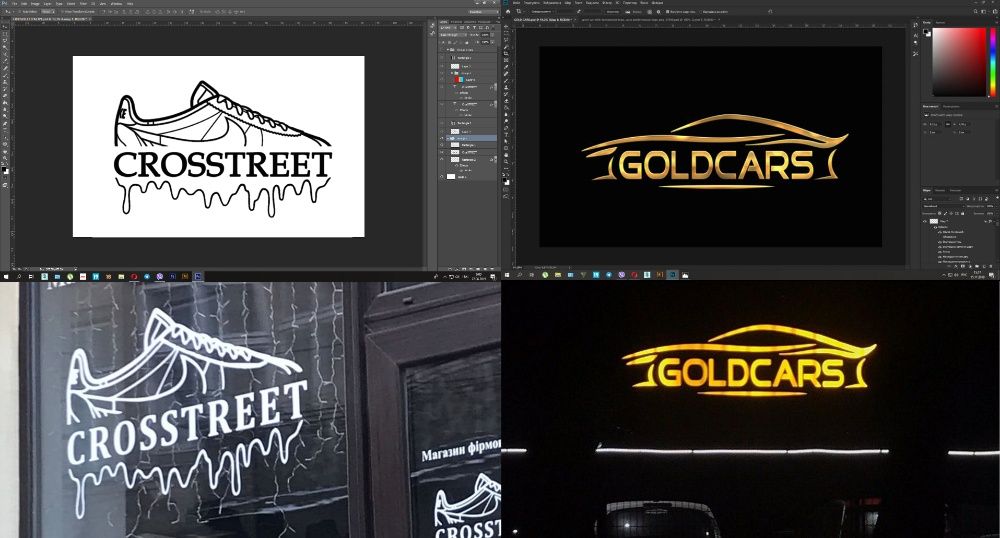Click the Windows Start button on left taskbar
Image resolution: width=1000 pixels, height=538 pixels.
[x=6, y=277]
